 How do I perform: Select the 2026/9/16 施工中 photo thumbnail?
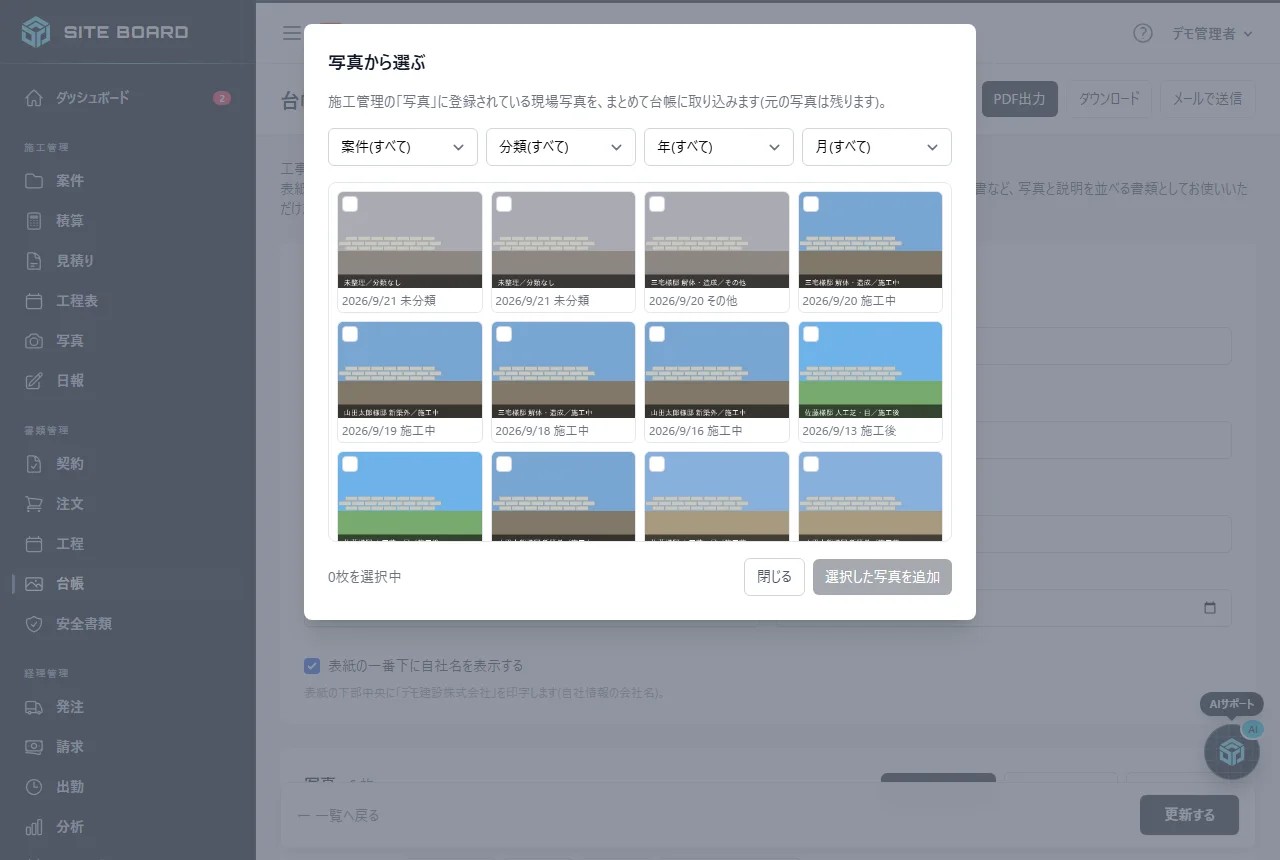point(717,370)
